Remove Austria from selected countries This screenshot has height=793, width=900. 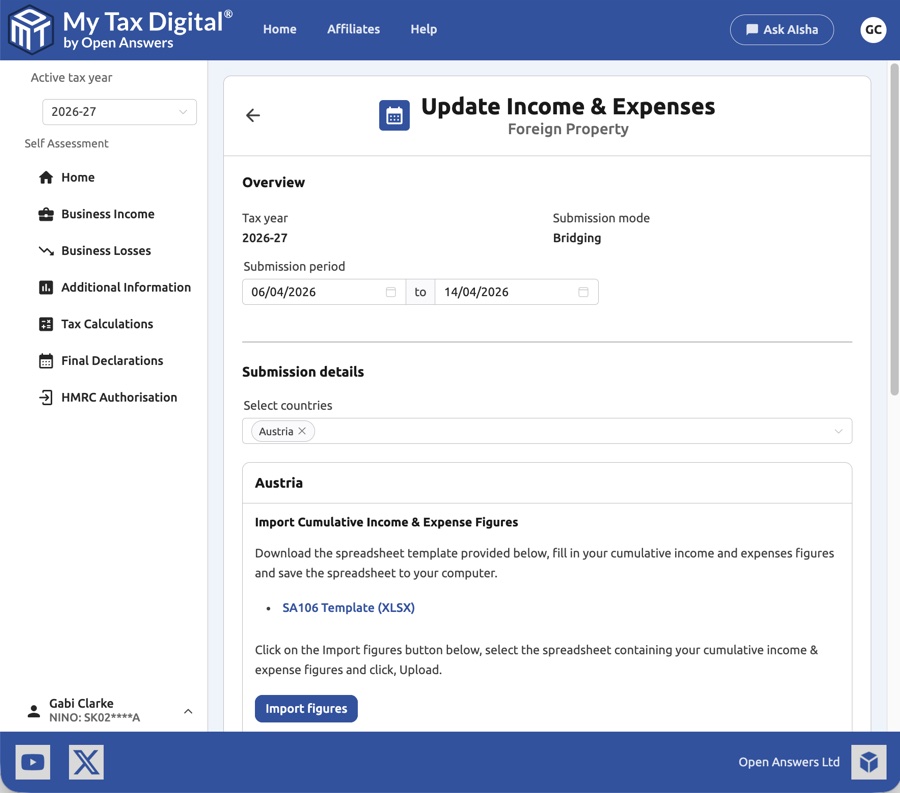tap(303, 430)
